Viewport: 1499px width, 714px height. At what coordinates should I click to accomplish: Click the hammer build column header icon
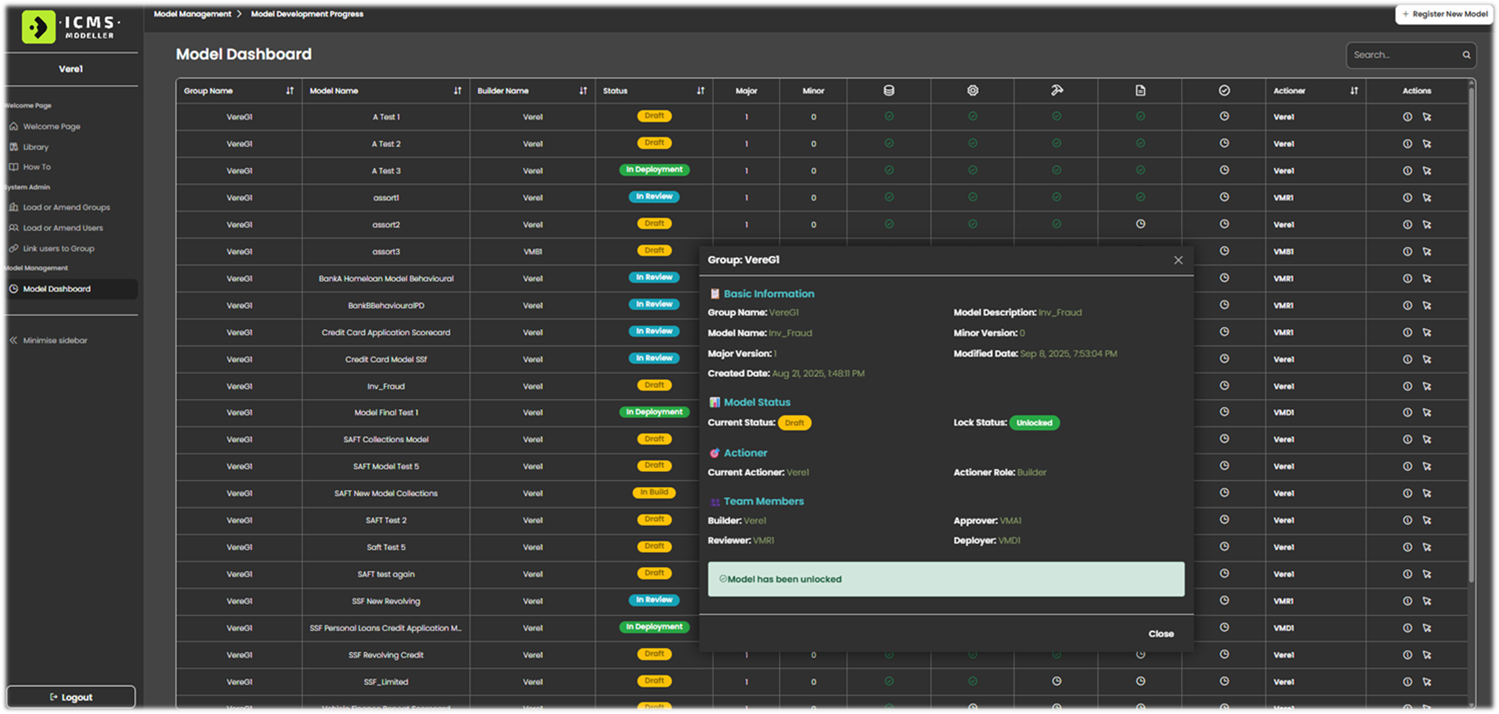[x=1056, y=91]
